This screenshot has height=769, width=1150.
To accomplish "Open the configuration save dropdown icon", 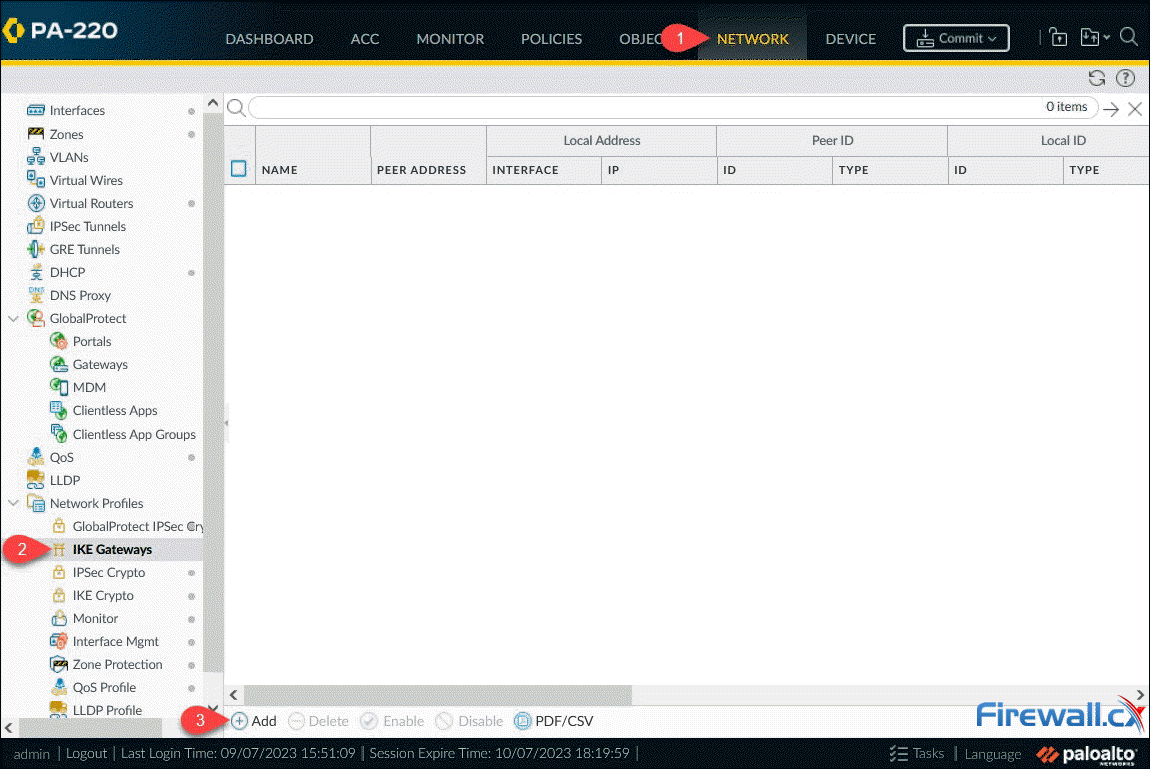I will click(x=1095, y=37).
